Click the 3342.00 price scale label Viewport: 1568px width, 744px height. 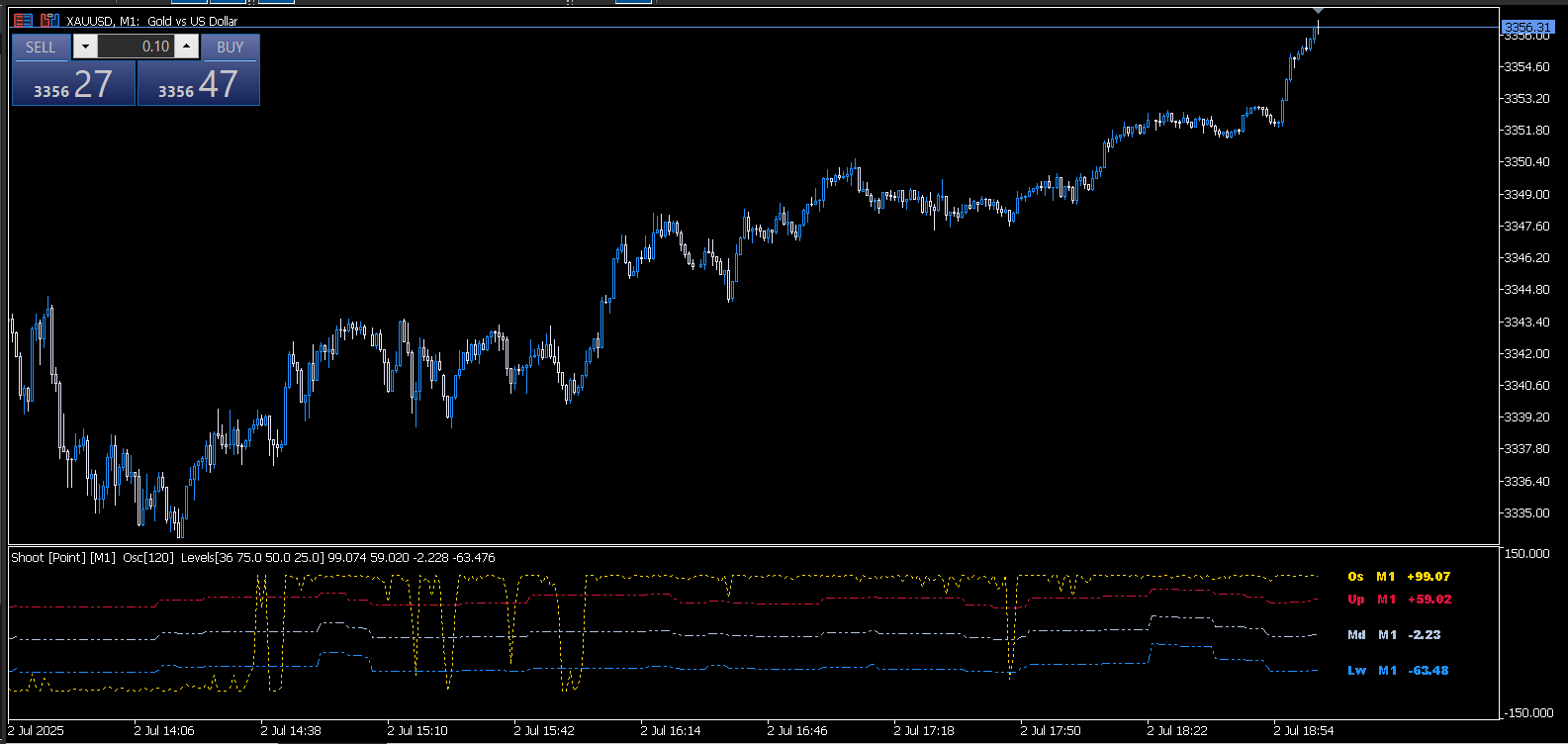pyautogui.click(x=1527, y=354)
